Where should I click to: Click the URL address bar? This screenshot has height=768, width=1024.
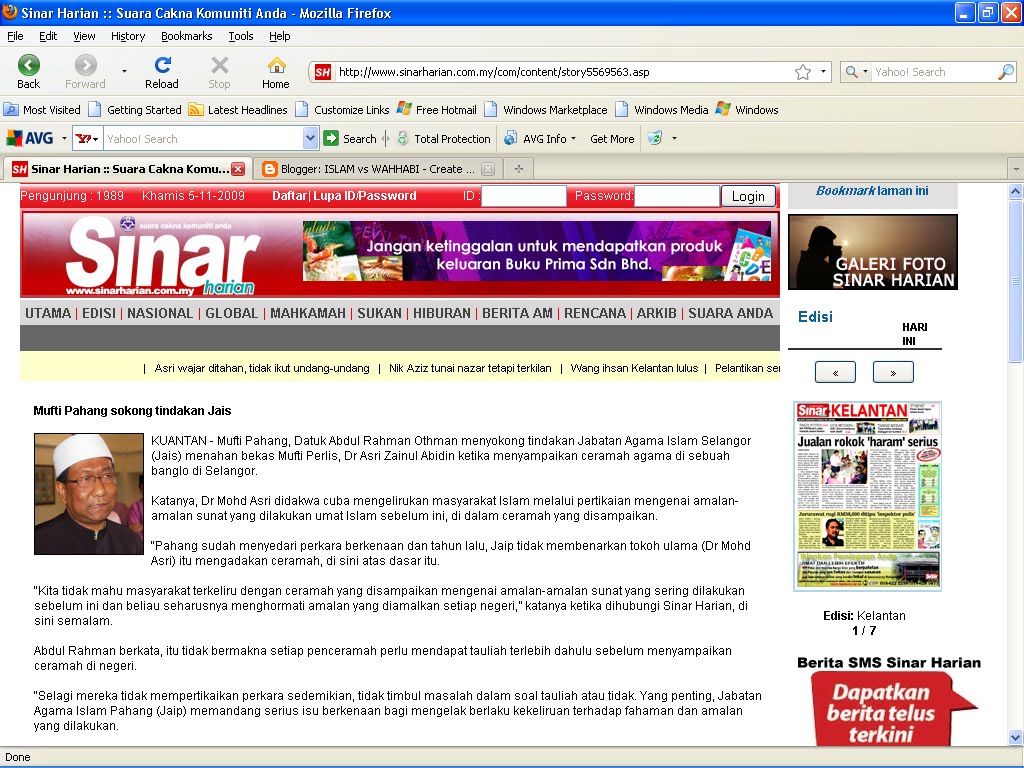564,72
